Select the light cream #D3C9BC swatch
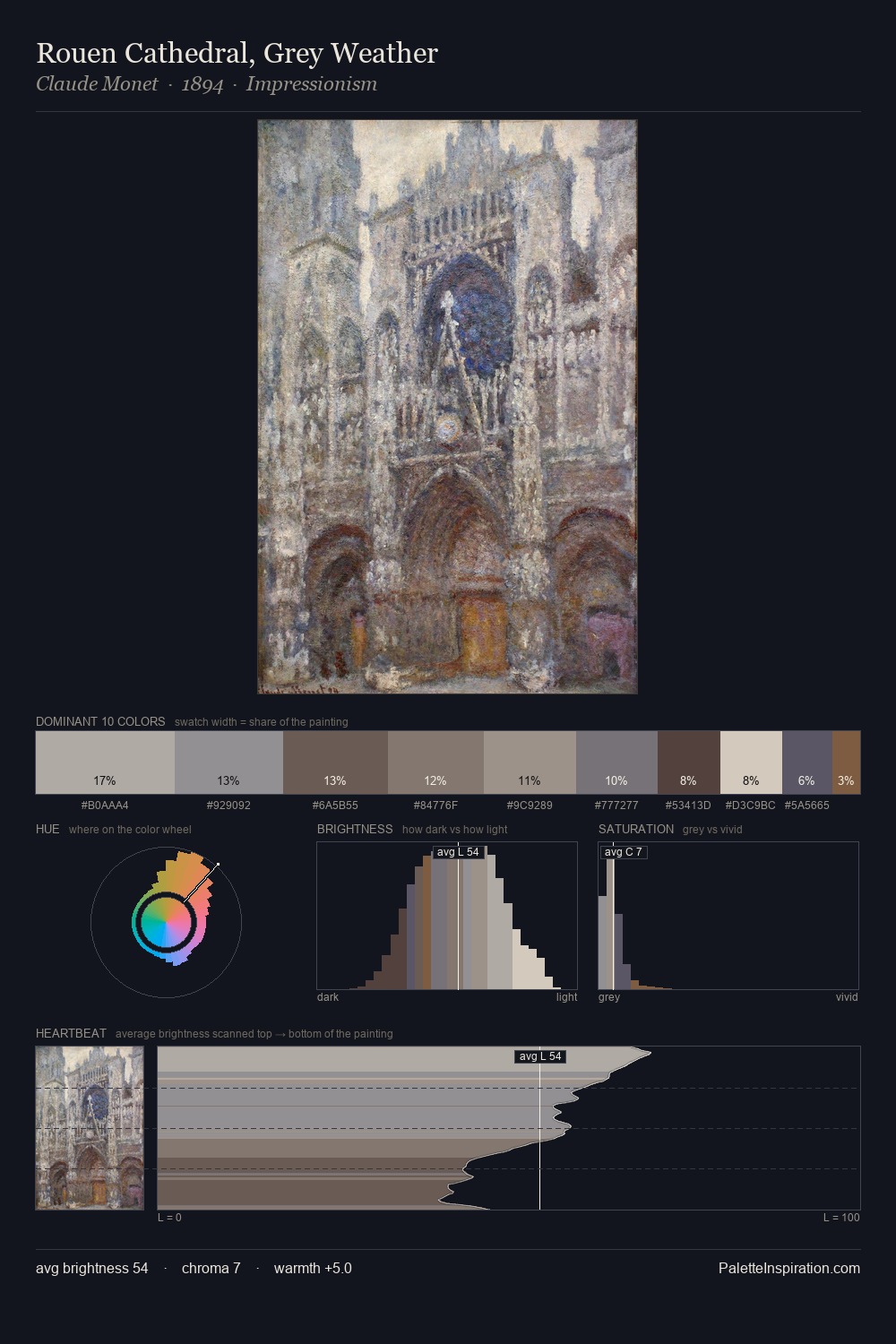This screenshot has height=1344, width=896. click(751, 762)
